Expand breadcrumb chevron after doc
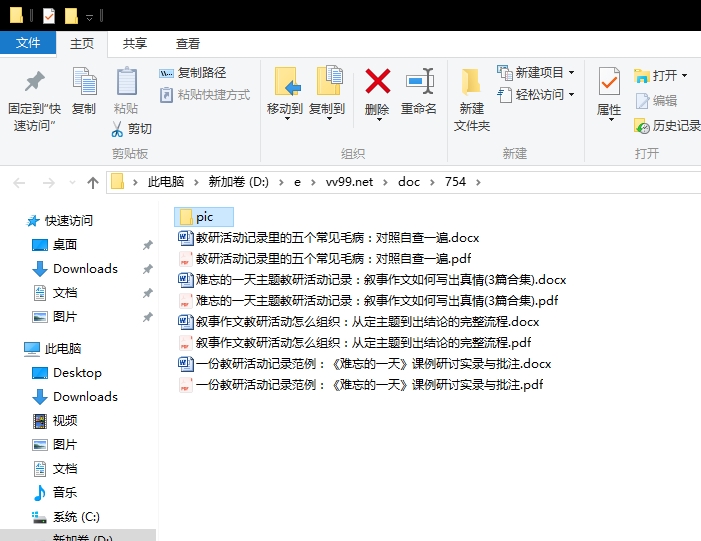This screenshot has height=541, width=701. [x=432, y=182]
